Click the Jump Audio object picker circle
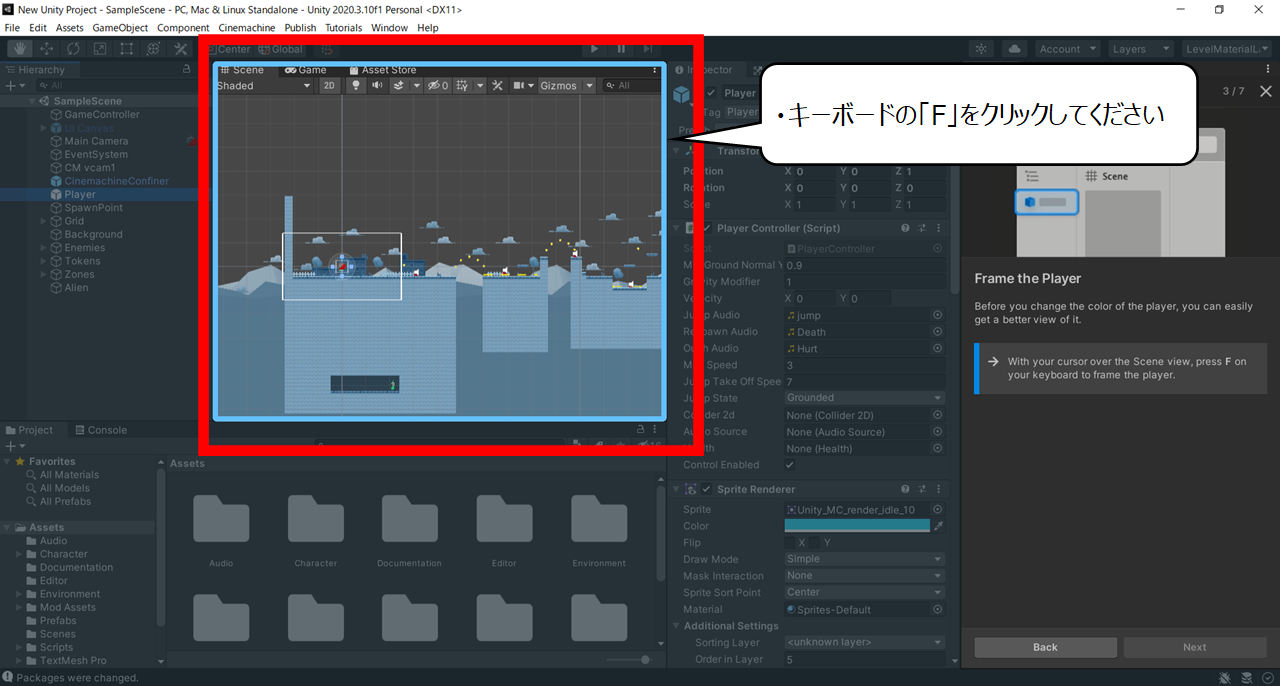 pos(938,315)
